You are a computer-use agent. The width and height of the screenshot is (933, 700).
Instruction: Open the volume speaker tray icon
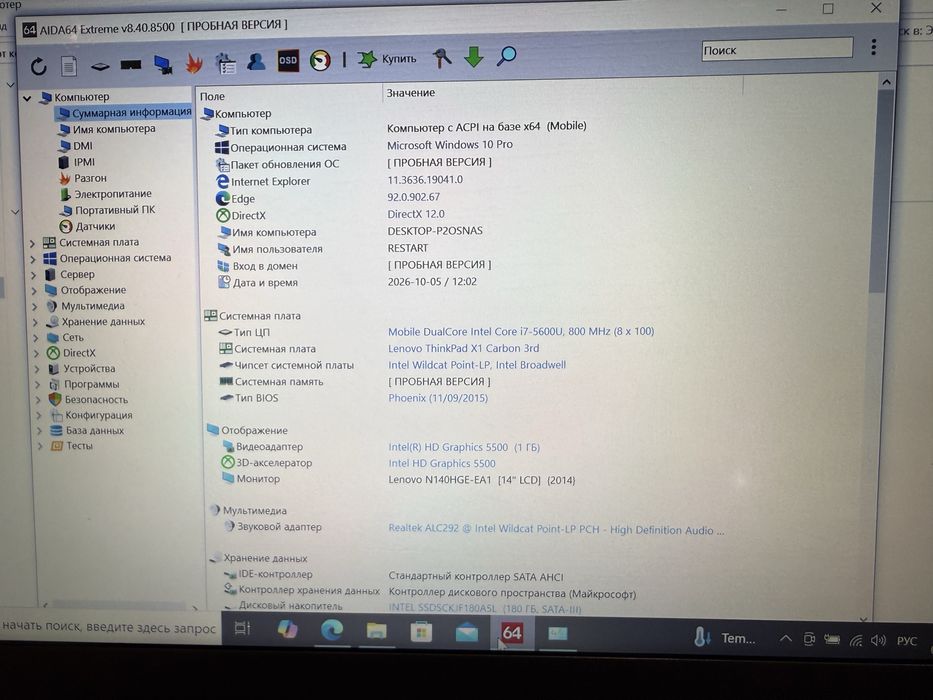878,640
